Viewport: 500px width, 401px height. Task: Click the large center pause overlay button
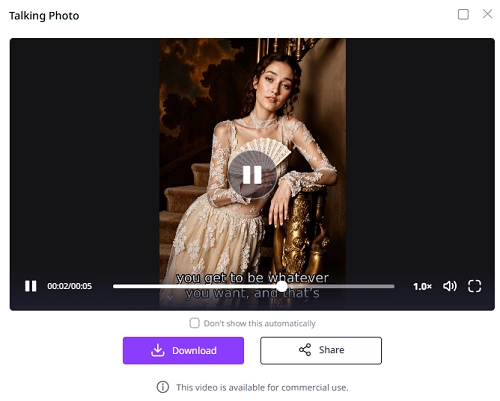coord(252,175)
